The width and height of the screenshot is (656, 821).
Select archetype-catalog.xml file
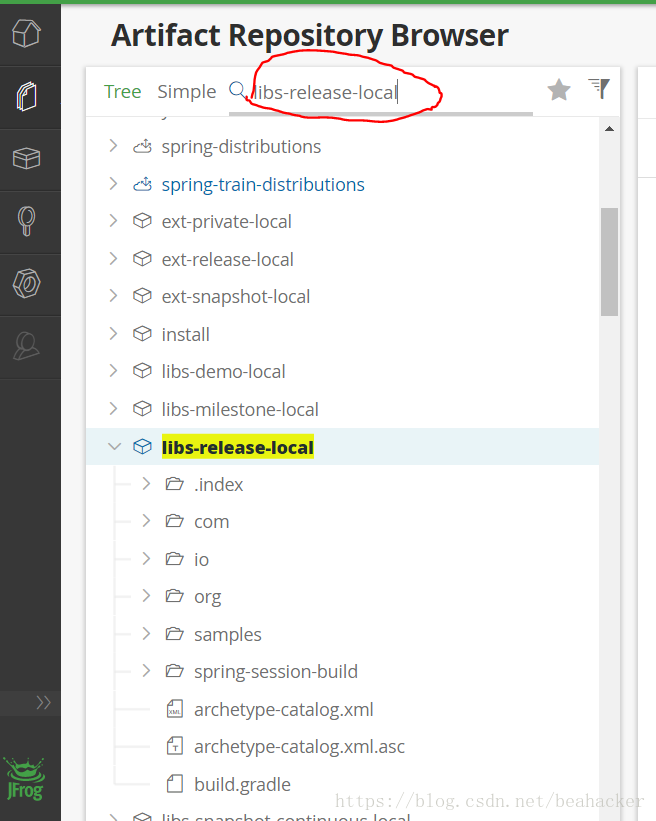point(283,709)
